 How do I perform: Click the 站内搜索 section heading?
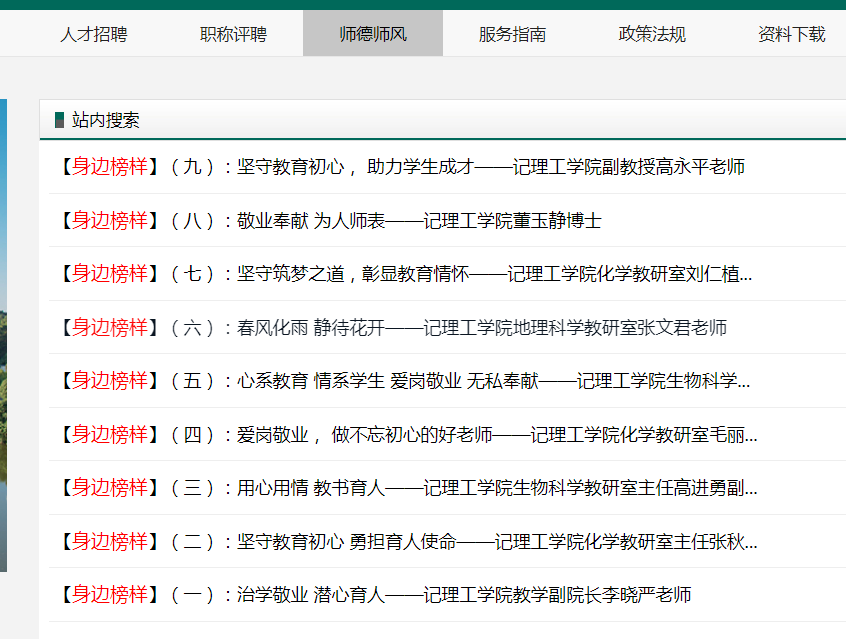coord(106,120)
